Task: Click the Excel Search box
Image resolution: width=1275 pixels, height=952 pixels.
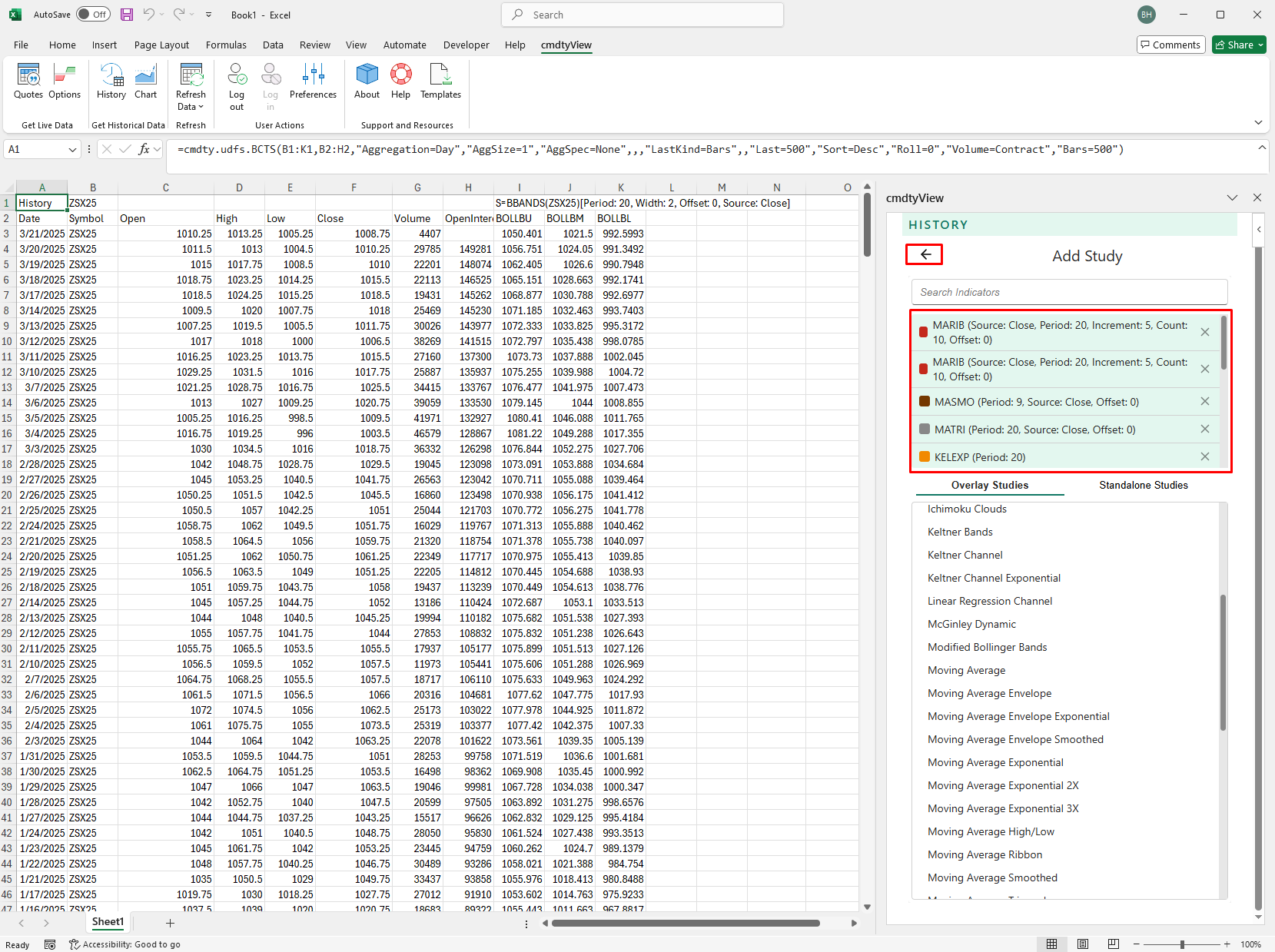Action: pos(642,15)
